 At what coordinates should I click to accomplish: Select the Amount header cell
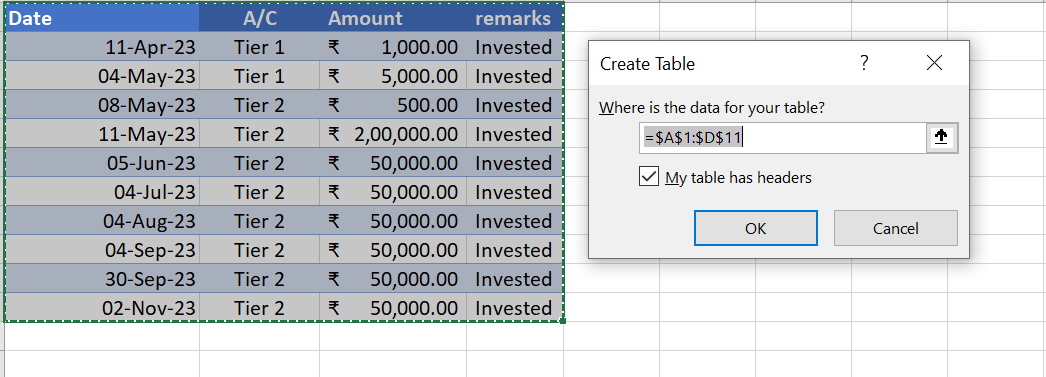click(x=393, y=18)
